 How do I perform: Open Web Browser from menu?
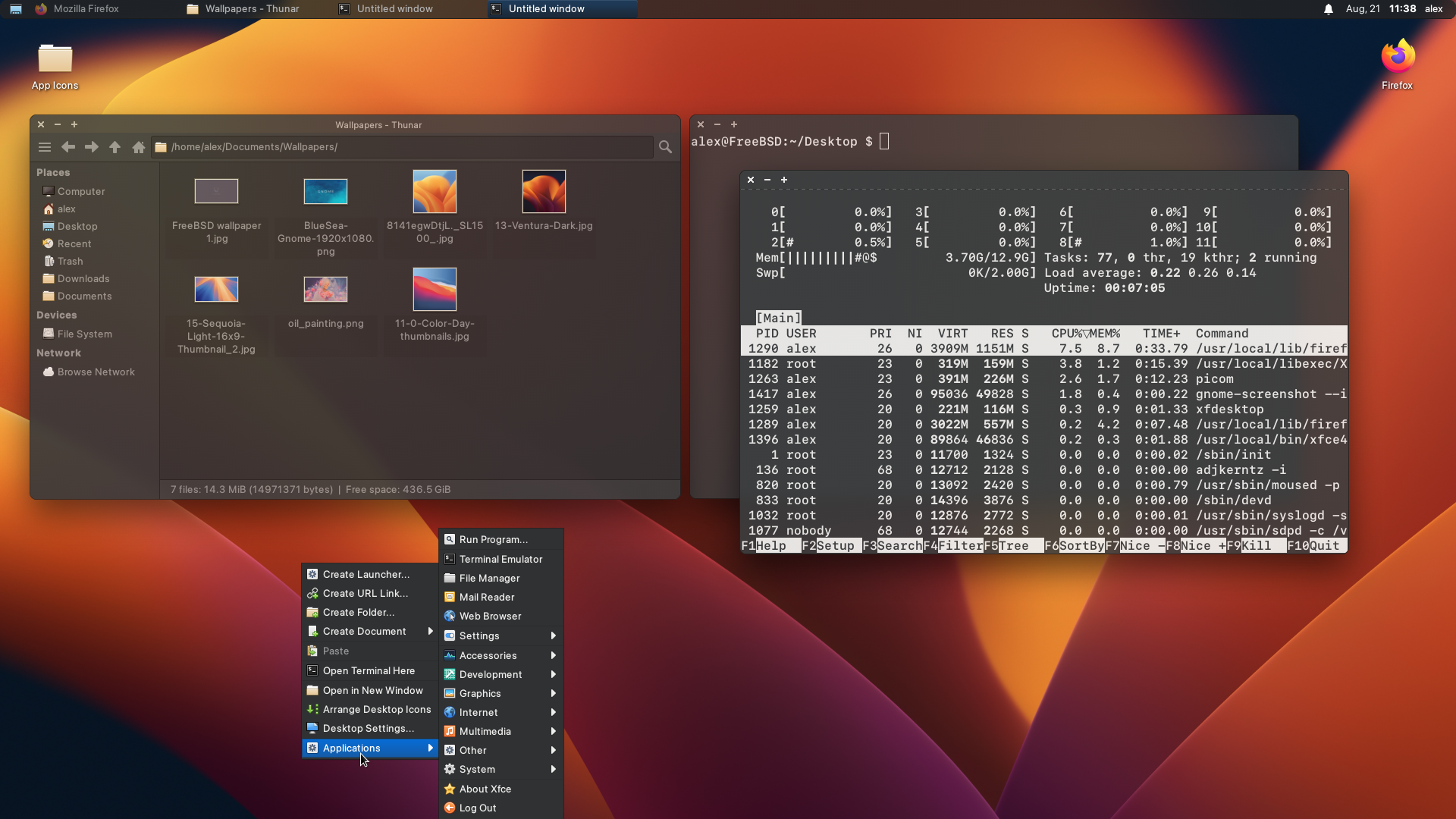[x=501, y=617]
